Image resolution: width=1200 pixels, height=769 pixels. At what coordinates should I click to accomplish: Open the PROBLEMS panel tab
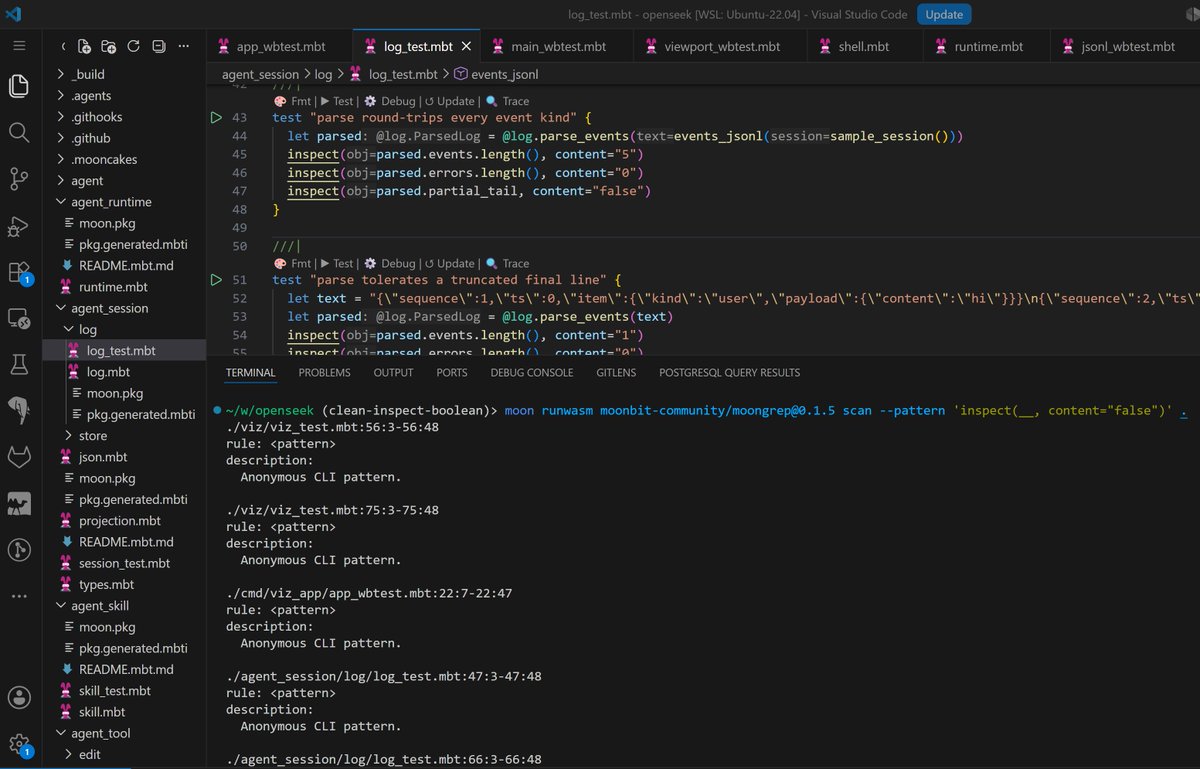tap(324, 373)
